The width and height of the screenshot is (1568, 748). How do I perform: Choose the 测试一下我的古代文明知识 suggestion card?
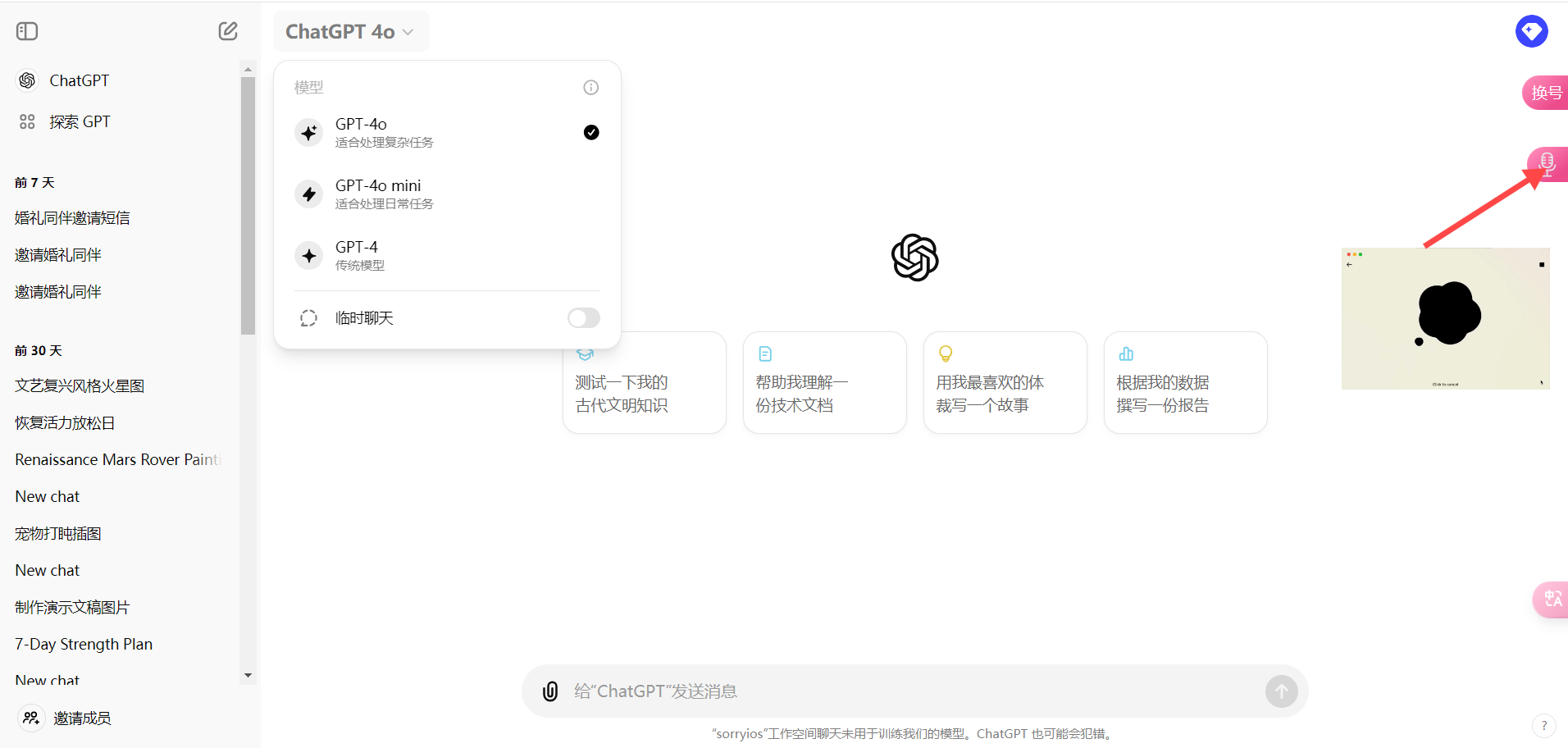tap(645, 382)
